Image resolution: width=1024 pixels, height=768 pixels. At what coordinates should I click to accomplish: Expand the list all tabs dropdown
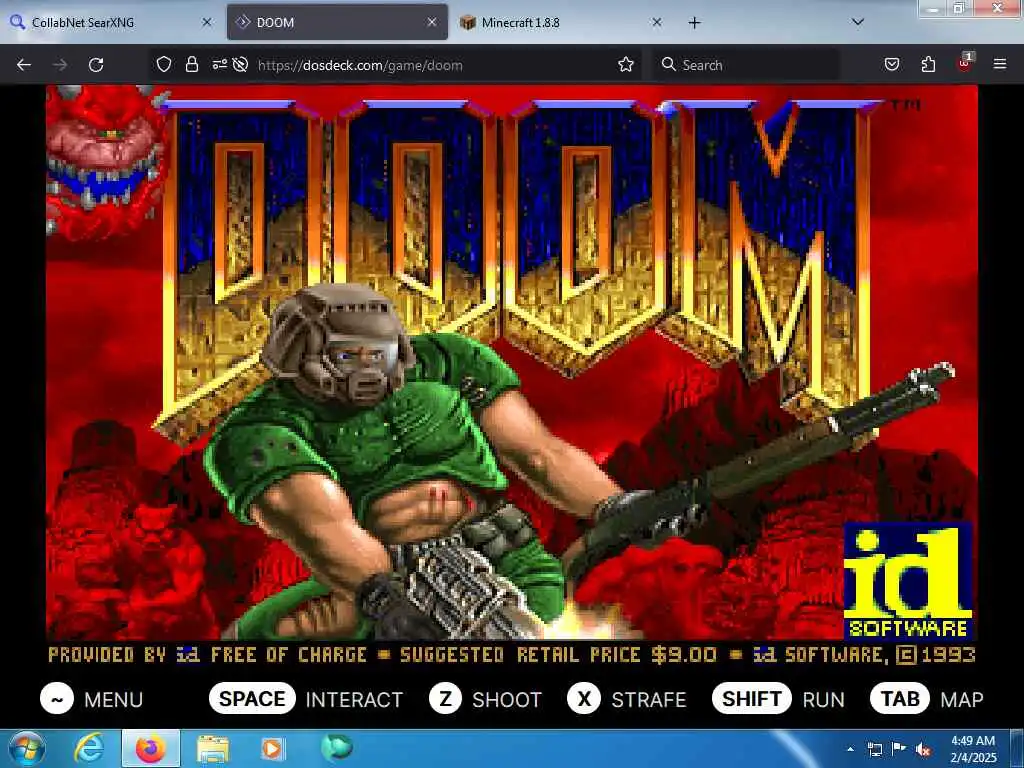point(858,22)
